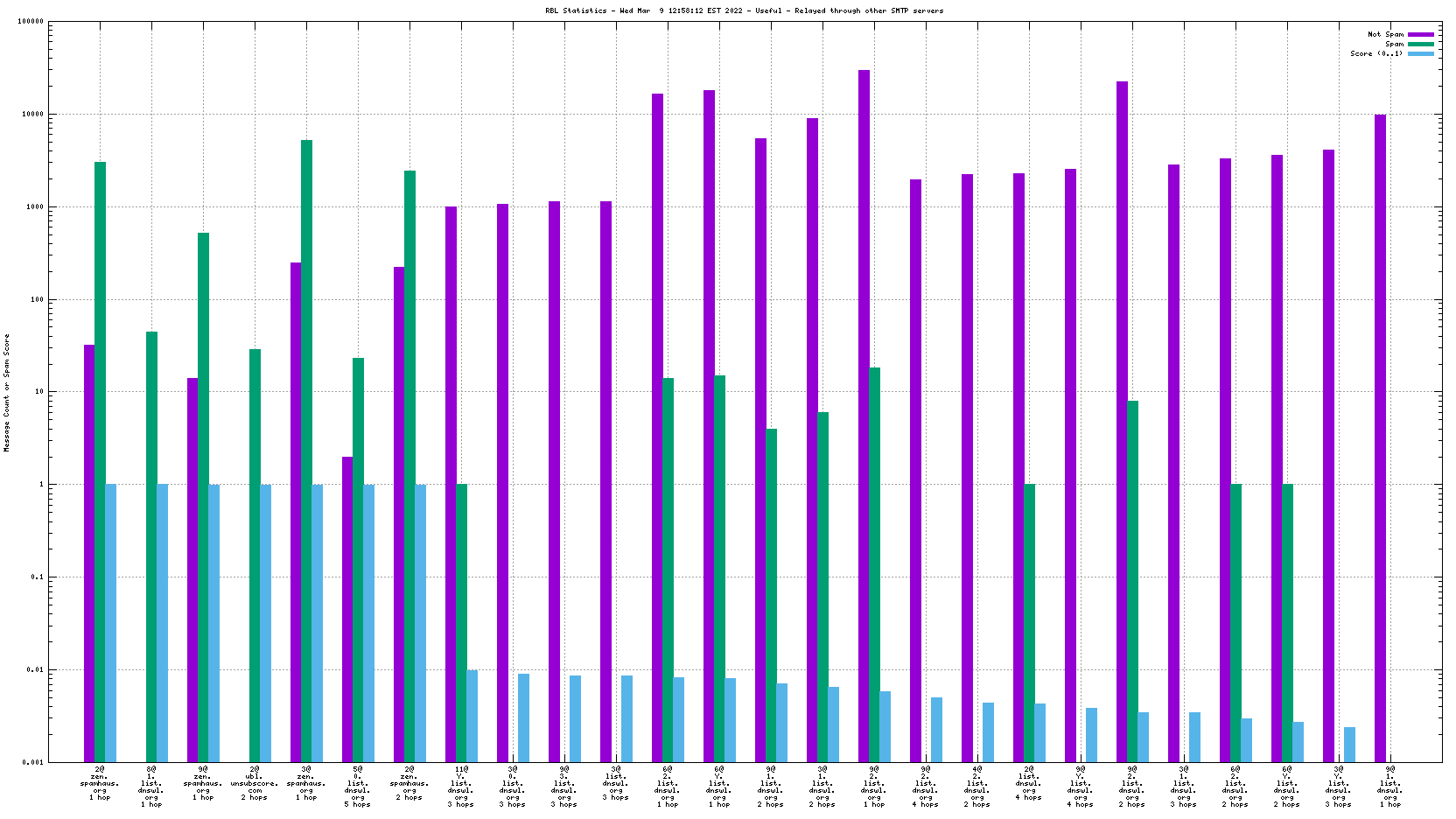Select the 8@ 1.list.dnswl.org 1 hop label
This screenshot has width=1456, height=819.
[151, 787]
